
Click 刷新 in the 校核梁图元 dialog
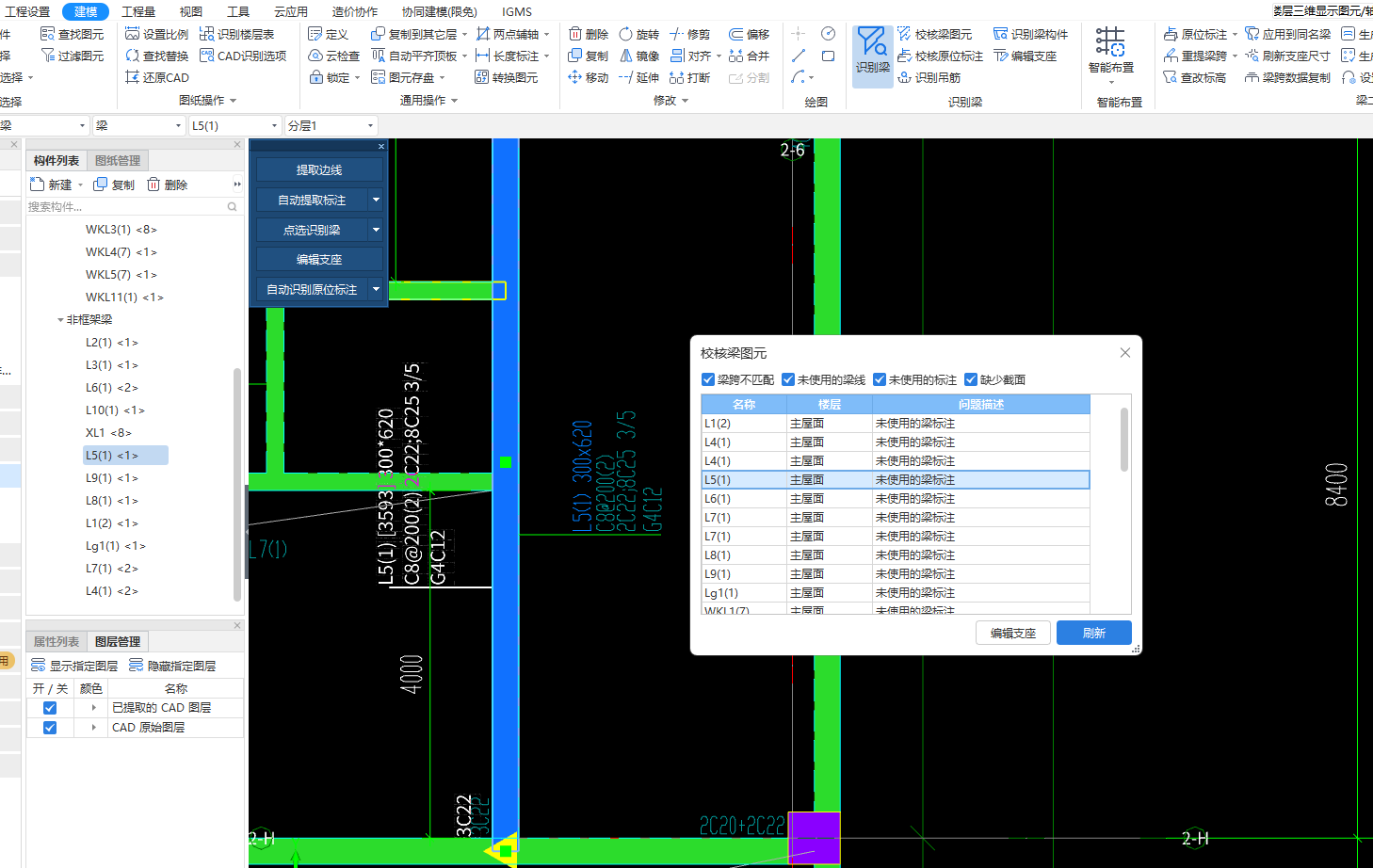(x=1093, y=633)
